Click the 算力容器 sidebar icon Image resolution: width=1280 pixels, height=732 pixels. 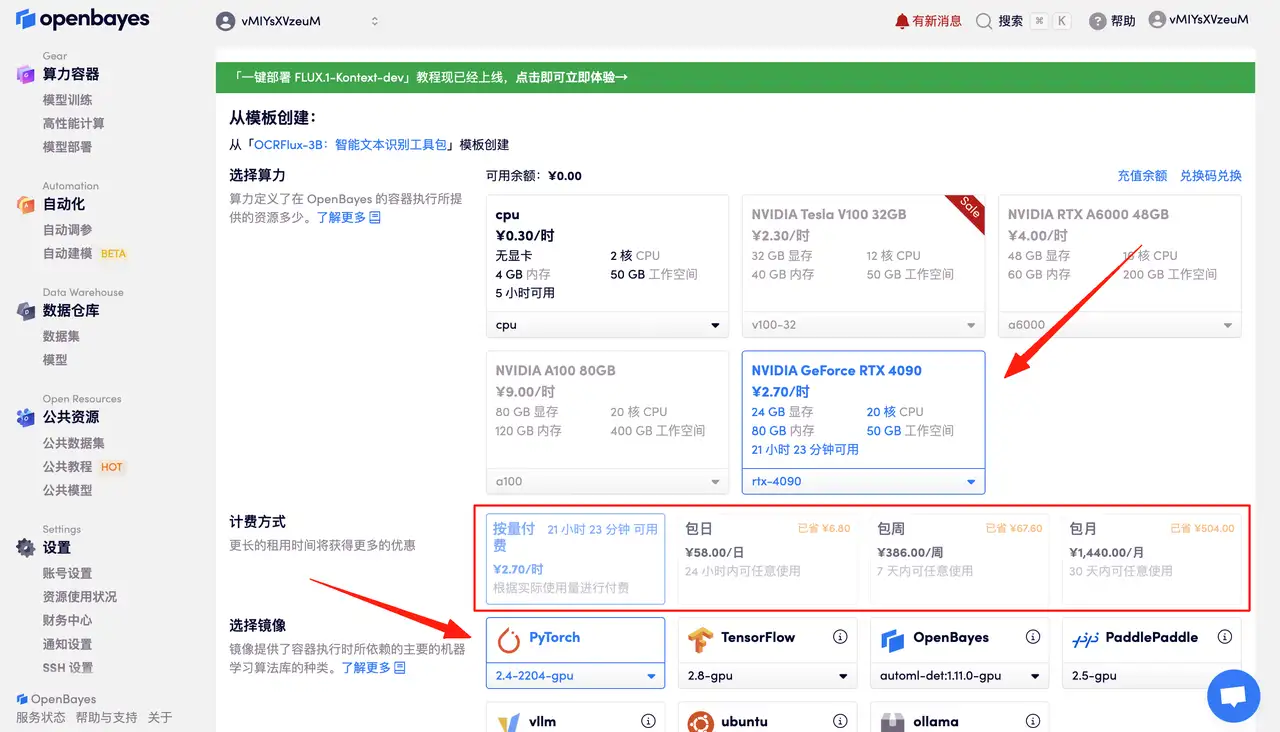[26, 74]
